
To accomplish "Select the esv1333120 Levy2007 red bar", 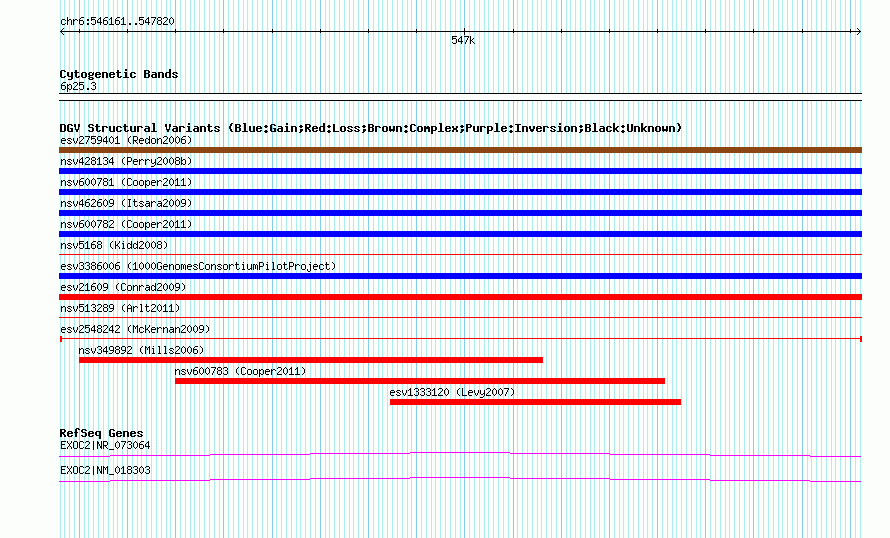I will [535, 402].
